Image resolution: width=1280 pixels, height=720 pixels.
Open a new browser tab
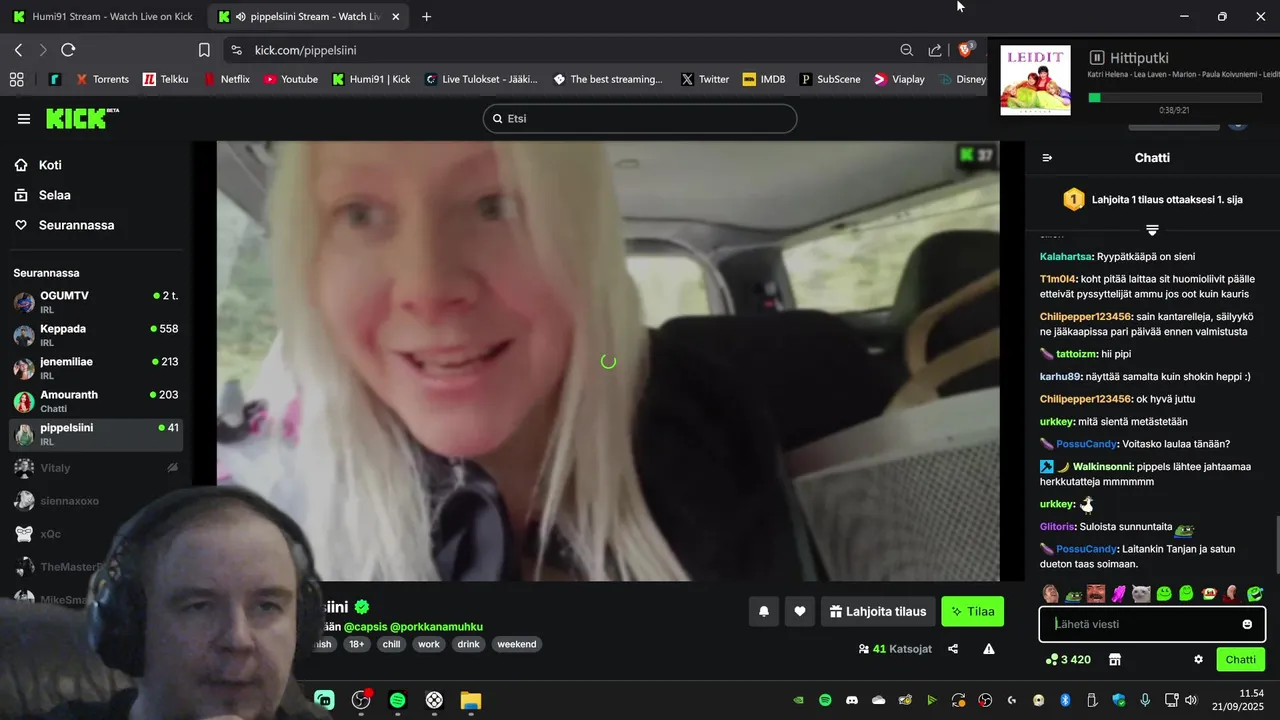coord(427,17)
